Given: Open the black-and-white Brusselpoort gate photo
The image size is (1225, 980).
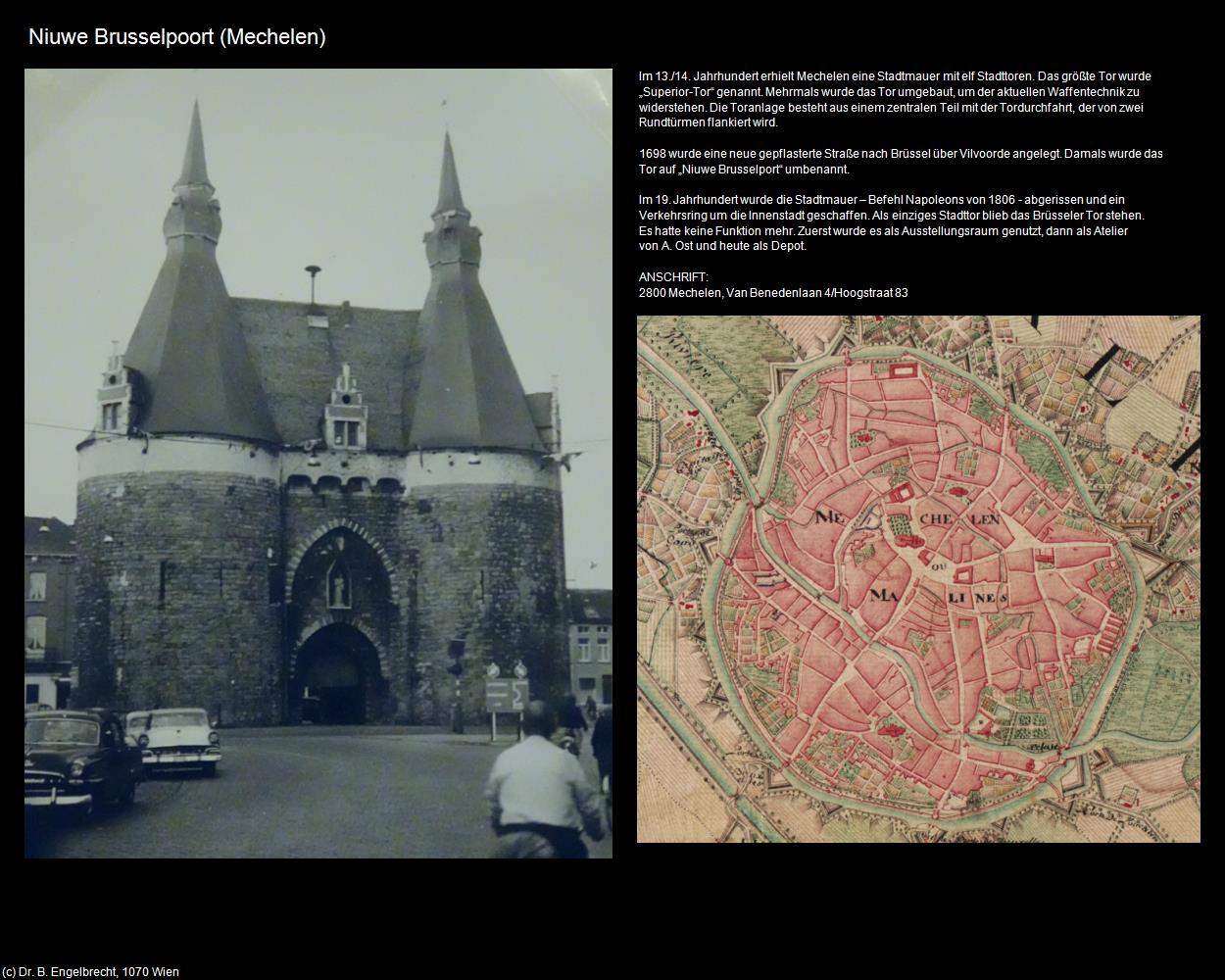Looking at the screenshot, I should [x=318, y=464].
